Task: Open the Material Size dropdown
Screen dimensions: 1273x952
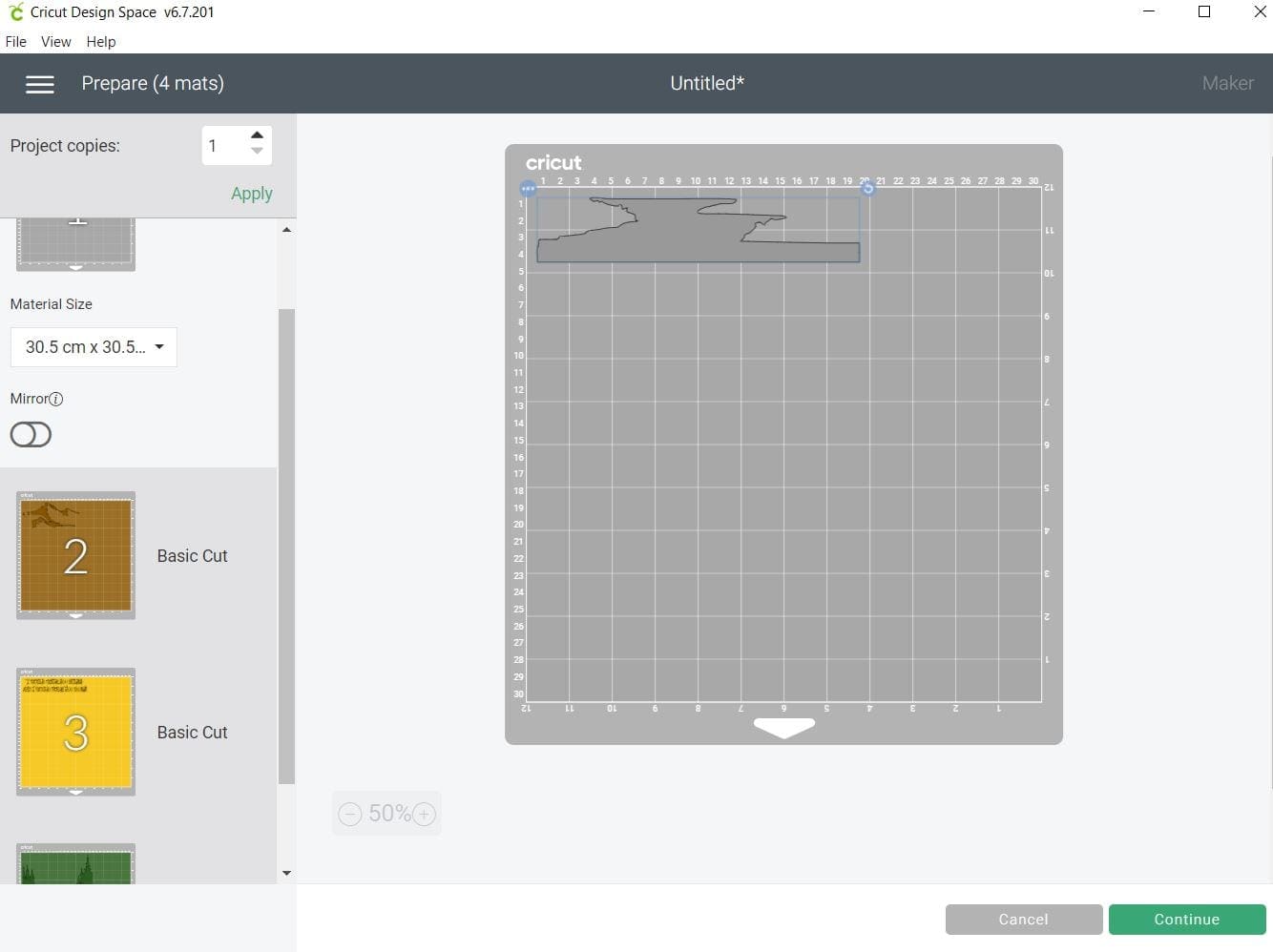Action: coord(94,347)
